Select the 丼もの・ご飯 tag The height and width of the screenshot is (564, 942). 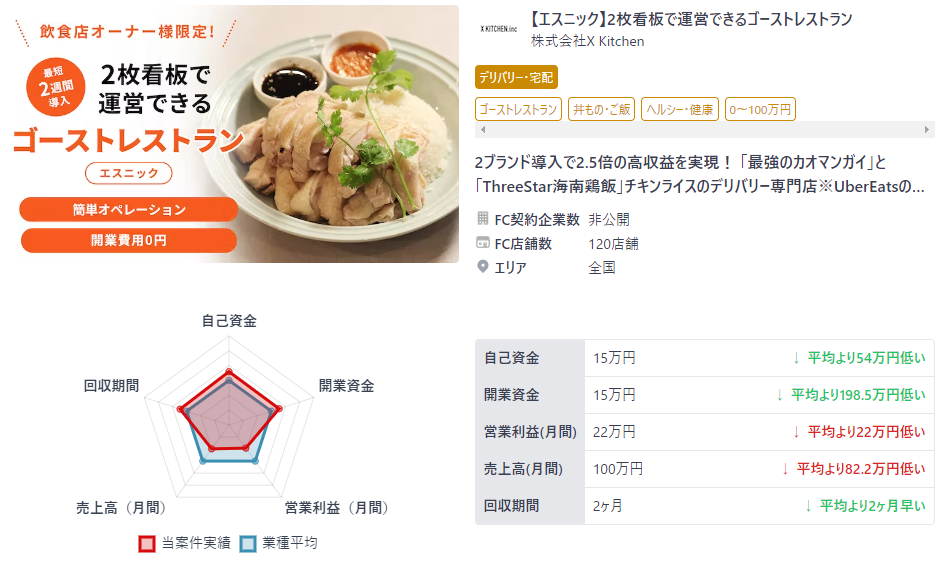coord(601,109)
